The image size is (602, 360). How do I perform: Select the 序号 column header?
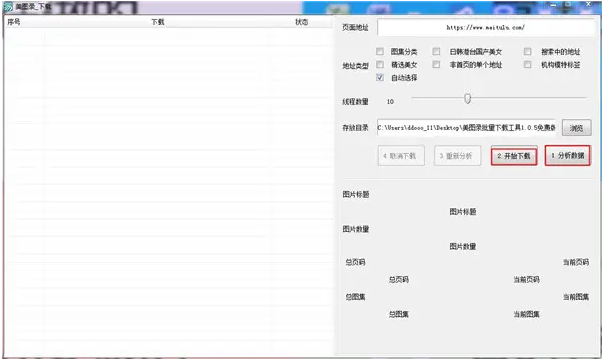tap(14, 22)
